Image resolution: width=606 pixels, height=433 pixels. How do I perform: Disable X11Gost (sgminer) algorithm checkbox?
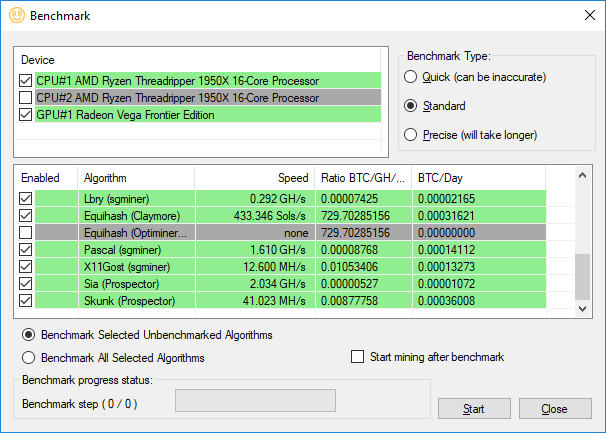point(26,267)
